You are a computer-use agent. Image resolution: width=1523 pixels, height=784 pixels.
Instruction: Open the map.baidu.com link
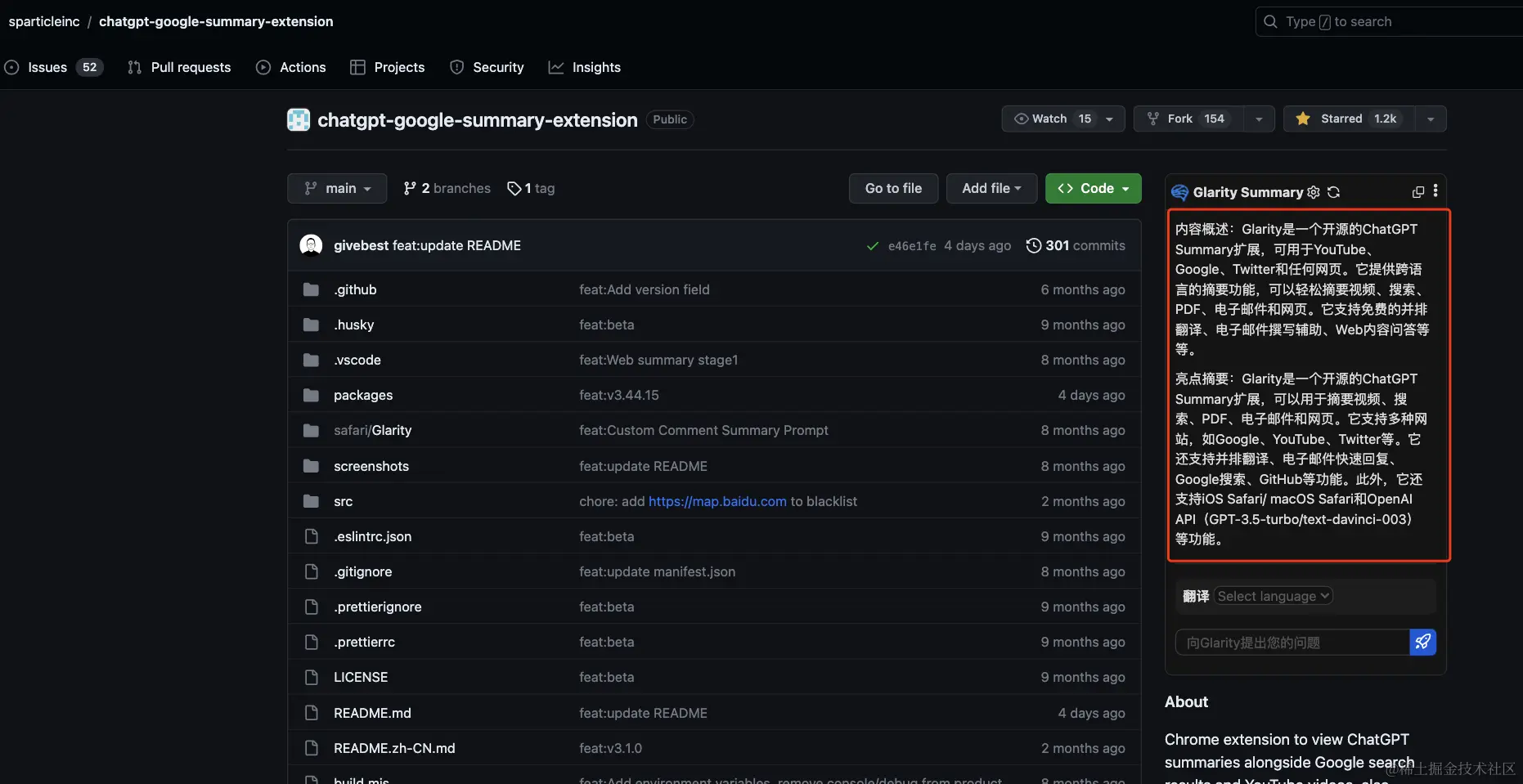pos(717,501)
